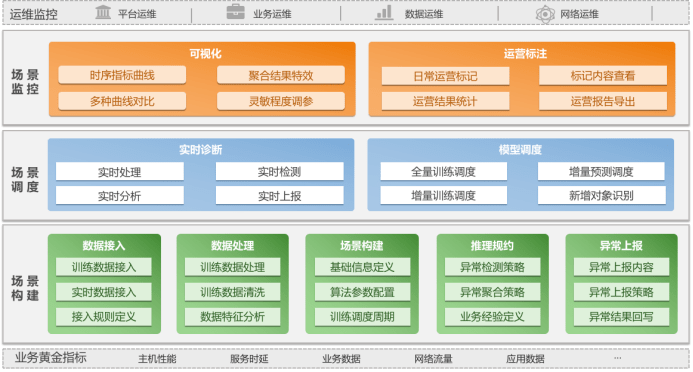Select the 数据特征分析 box
The width and height of the screenshot is (693, 372).
(232, 317)
